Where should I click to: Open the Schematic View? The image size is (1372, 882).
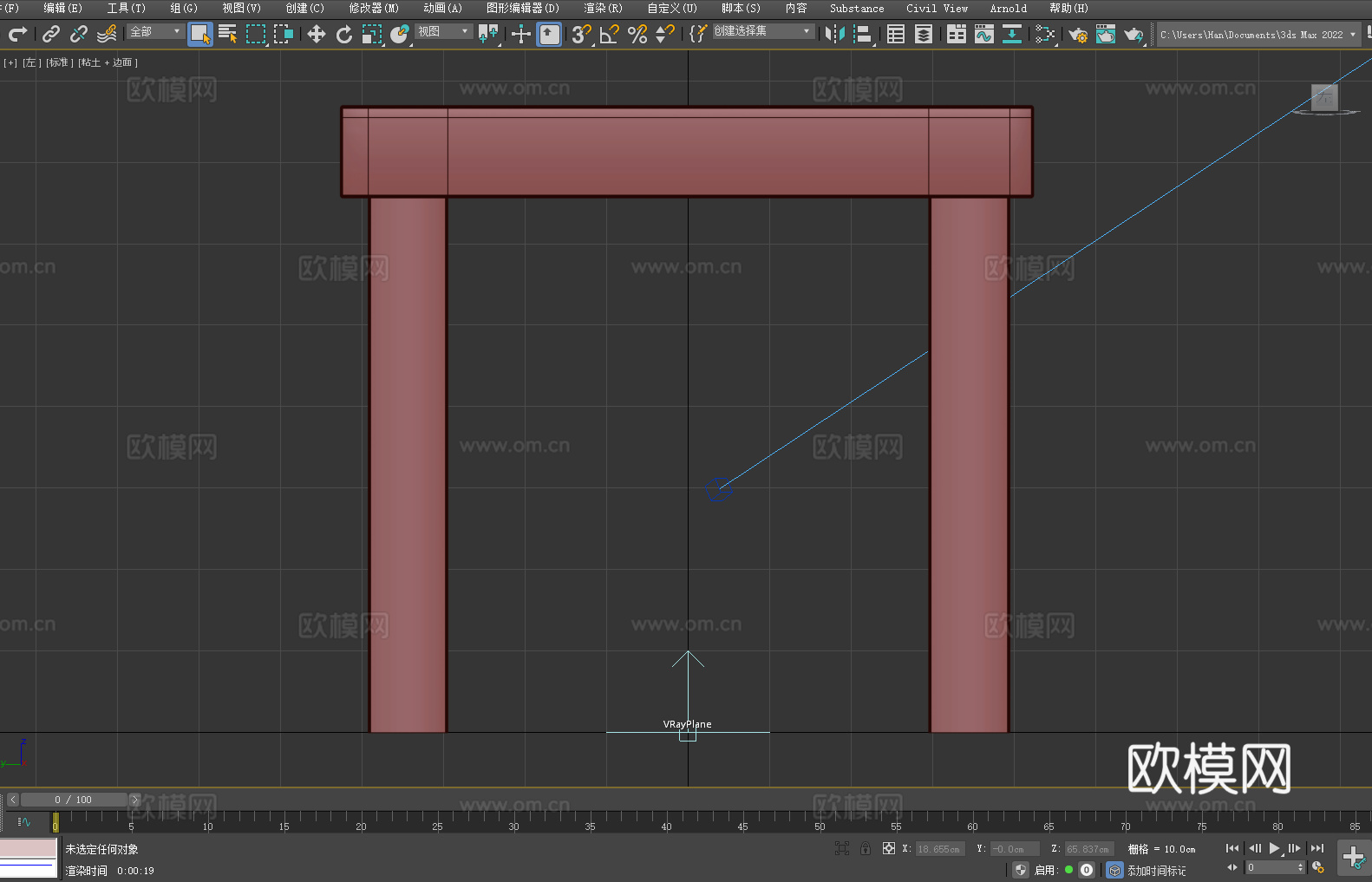1045,34
